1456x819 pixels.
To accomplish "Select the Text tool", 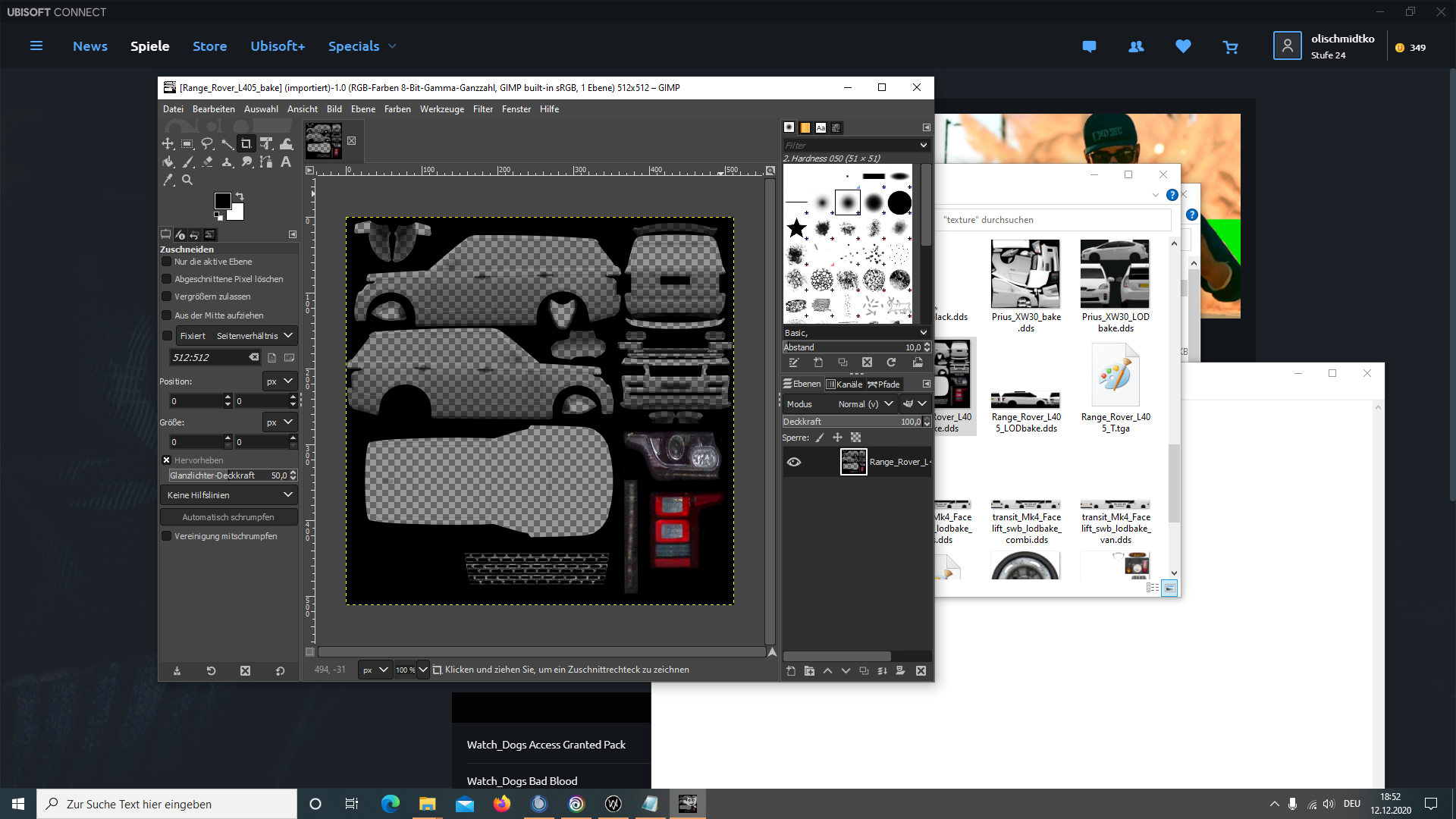I will click(x=286, y=162).
